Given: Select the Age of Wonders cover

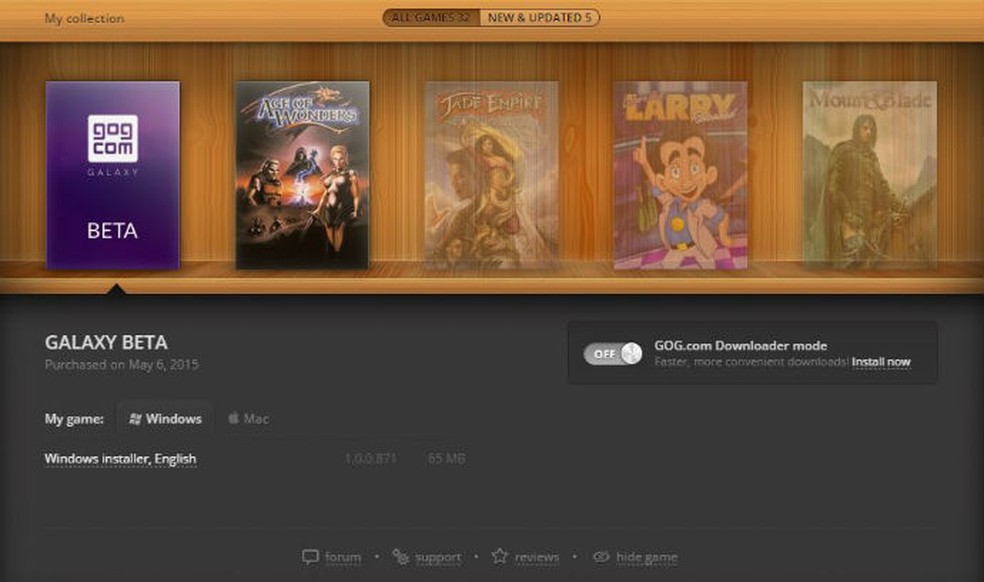Looking at the screenshot, I should [302, 175].
